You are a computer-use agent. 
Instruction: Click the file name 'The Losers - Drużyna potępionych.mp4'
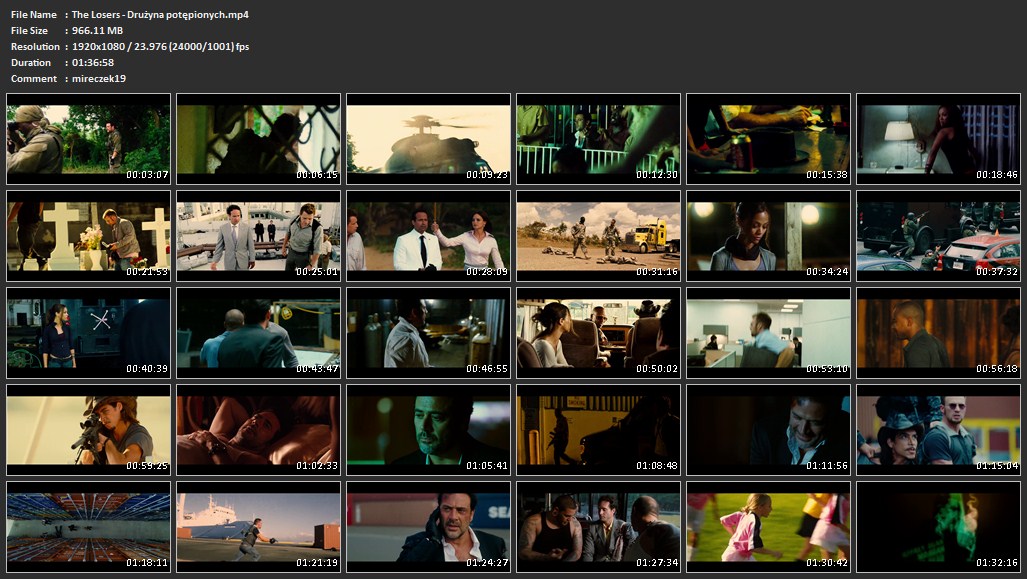pos(160,14)
